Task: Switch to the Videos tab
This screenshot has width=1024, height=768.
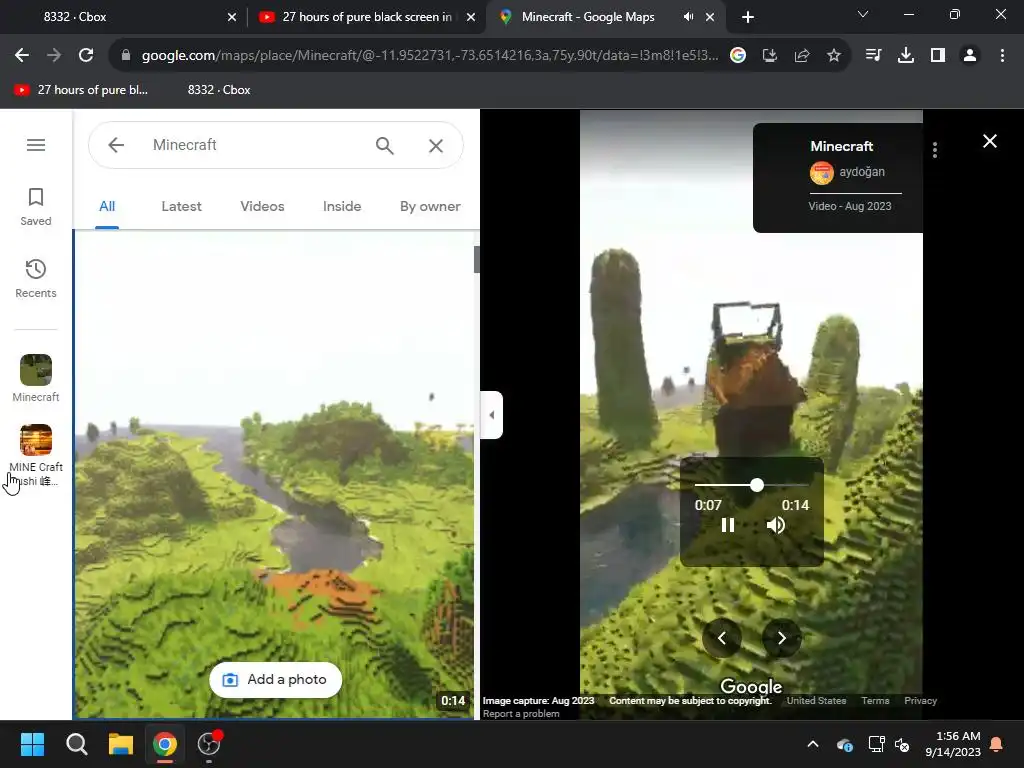Action: click(263, 206)
